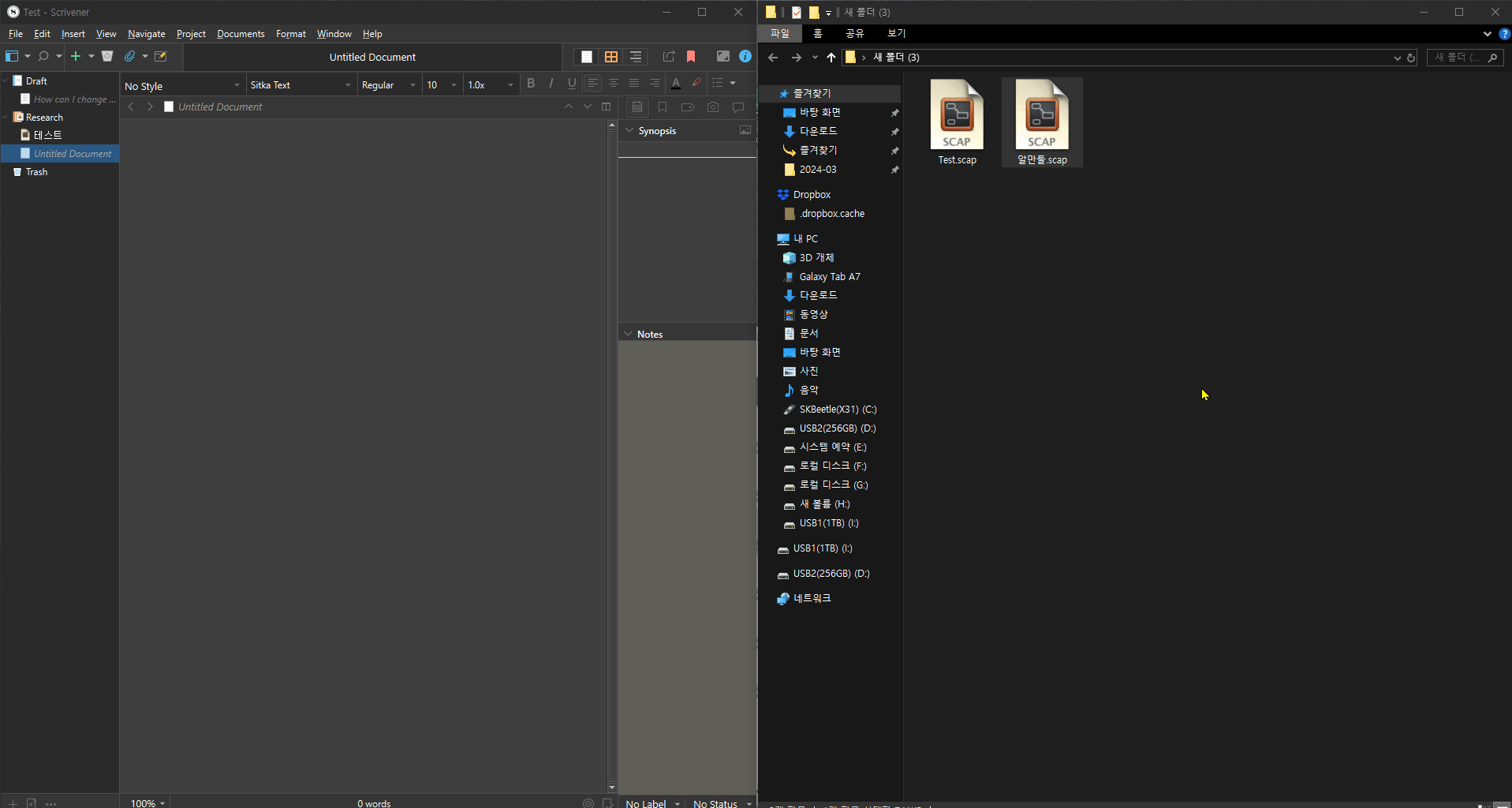Viewport: 1512px width, 808px height.
Task: Click the trash can toolbar icon
Action: click(x=107, y=56)
